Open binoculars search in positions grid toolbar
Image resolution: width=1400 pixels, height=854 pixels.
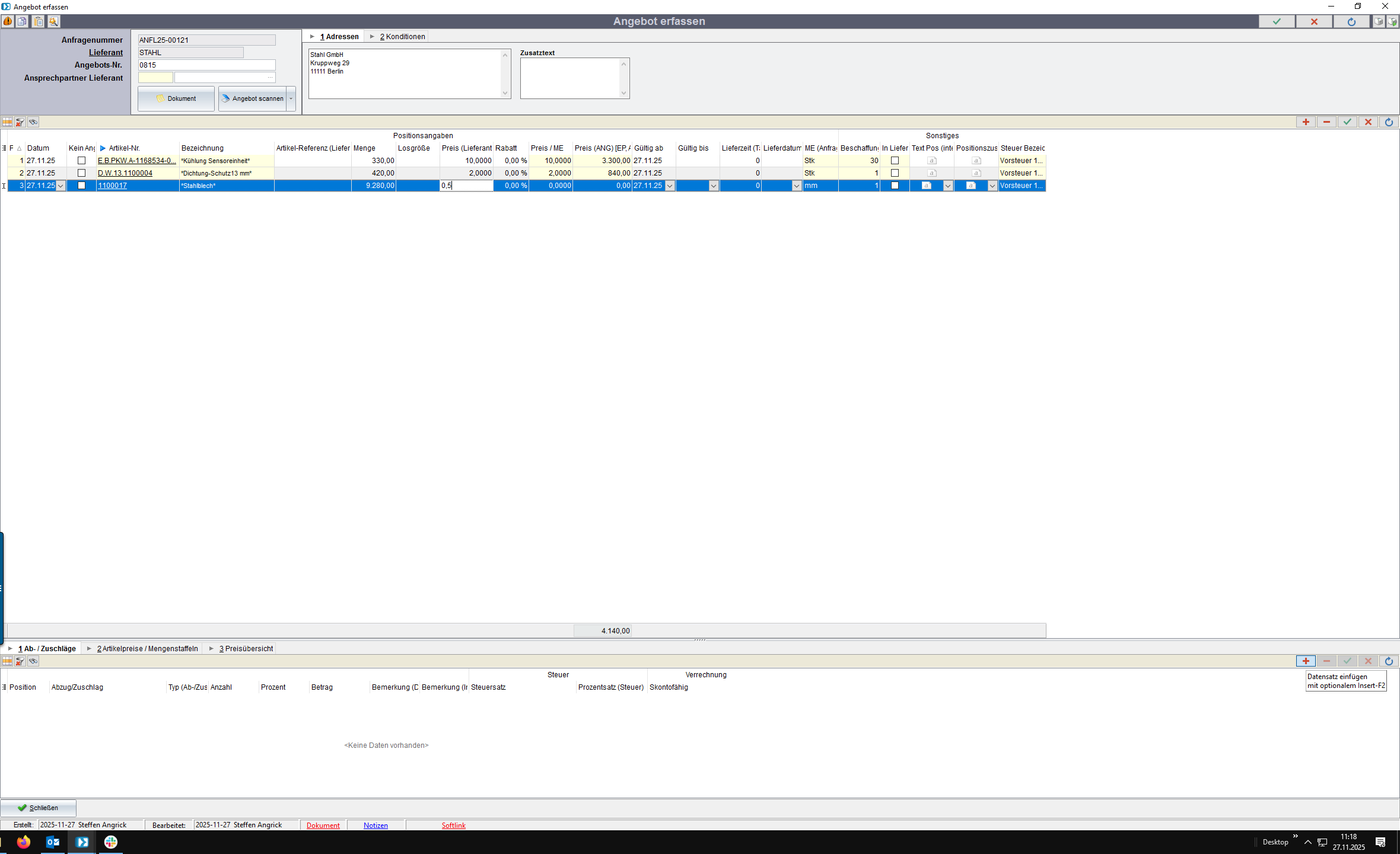33,122
